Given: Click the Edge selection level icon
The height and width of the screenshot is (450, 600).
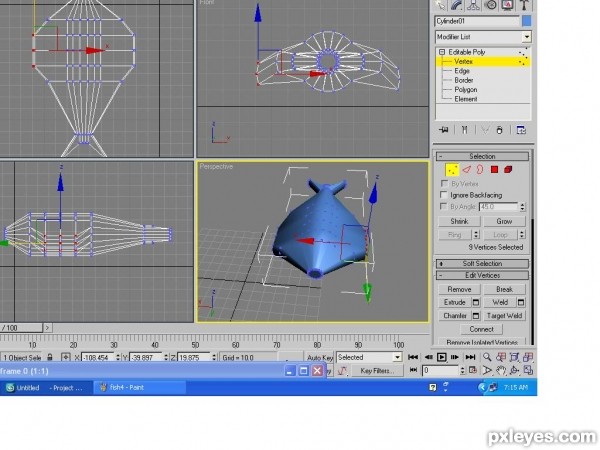Looking at the screenshot, I should click(x=466, y=170).
